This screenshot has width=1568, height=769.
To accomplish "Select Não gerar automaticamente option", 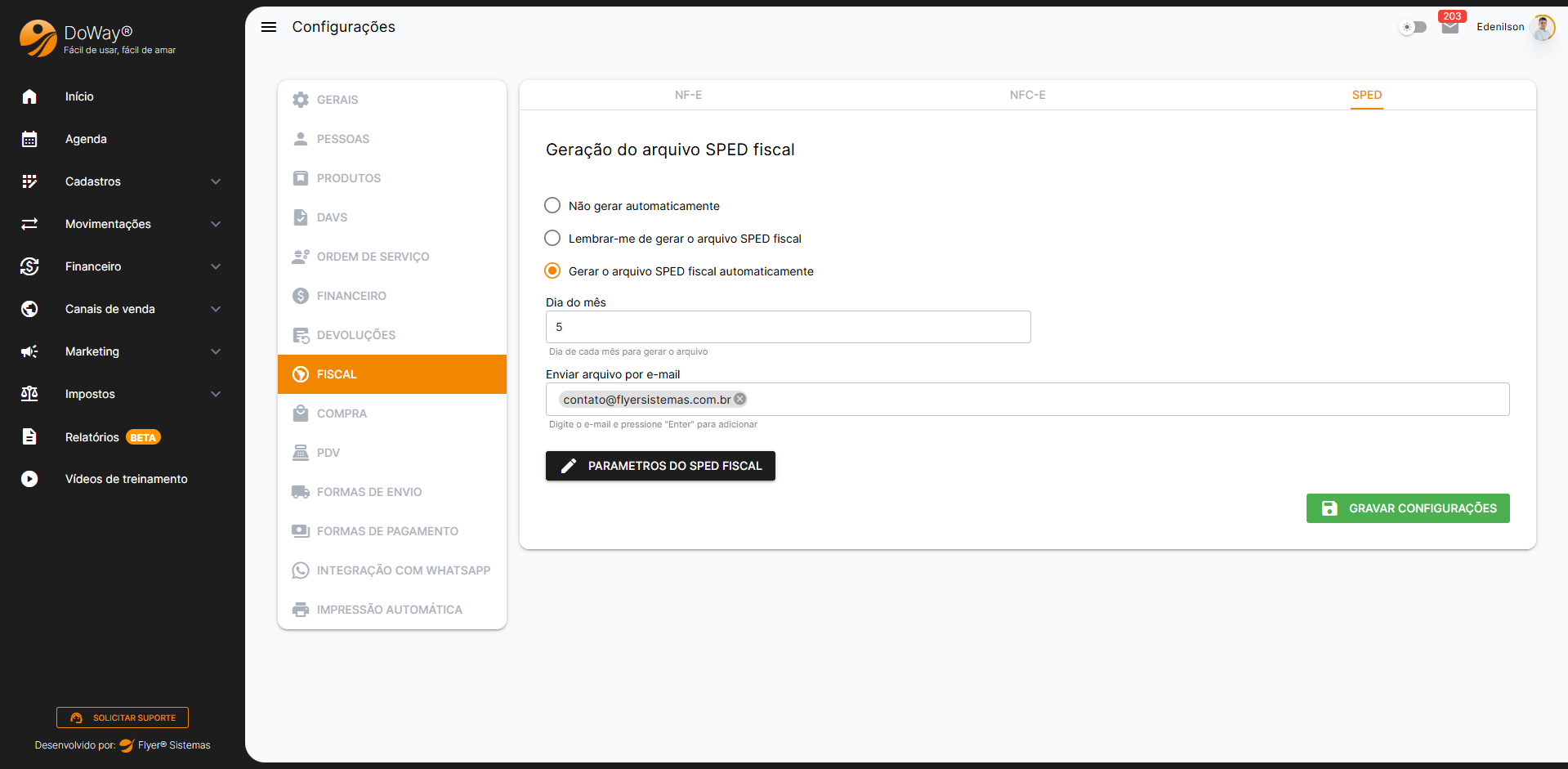I will [x=552, y=205].
